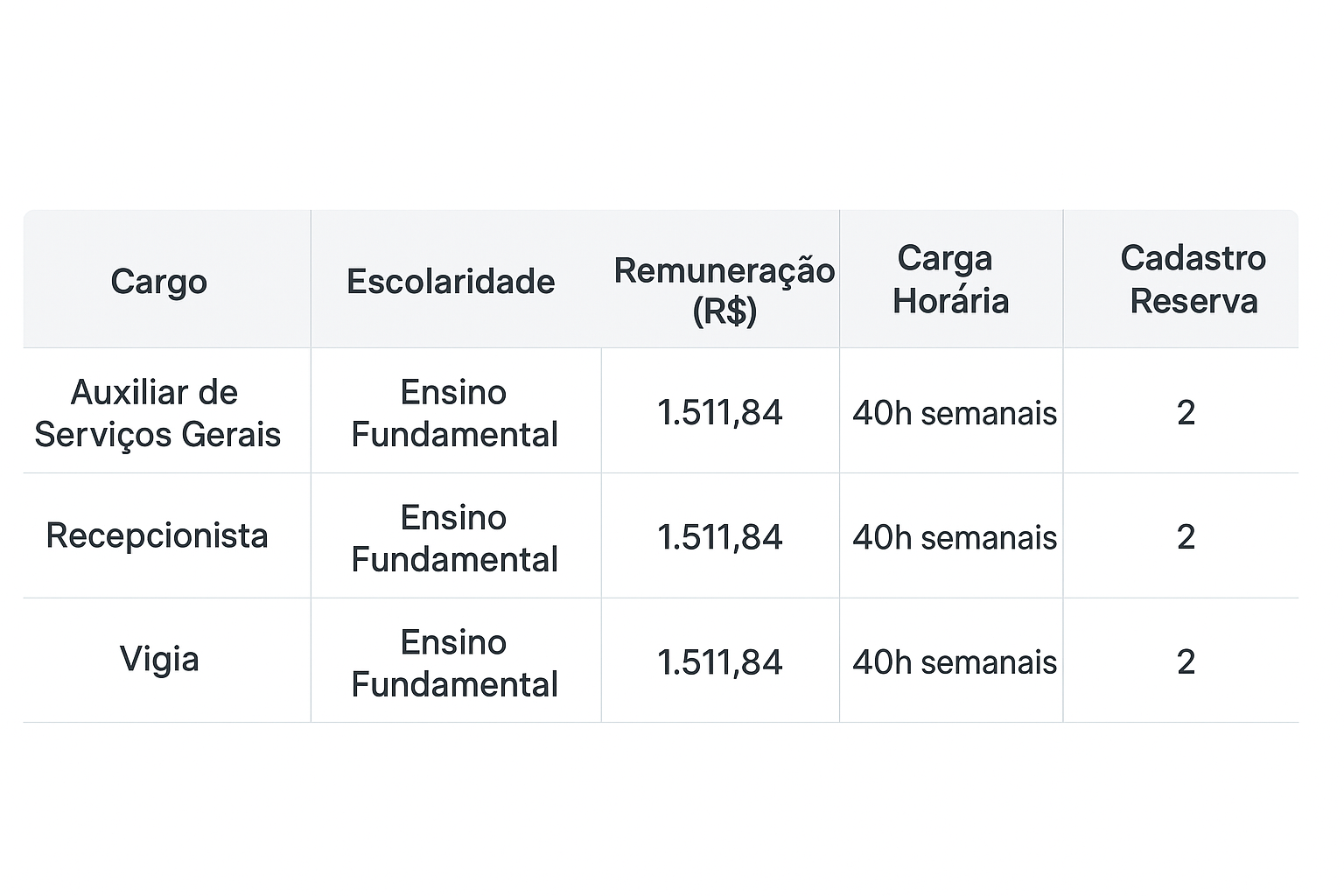Click the Vigia remuneration 1.511,84

pos(719,662)
